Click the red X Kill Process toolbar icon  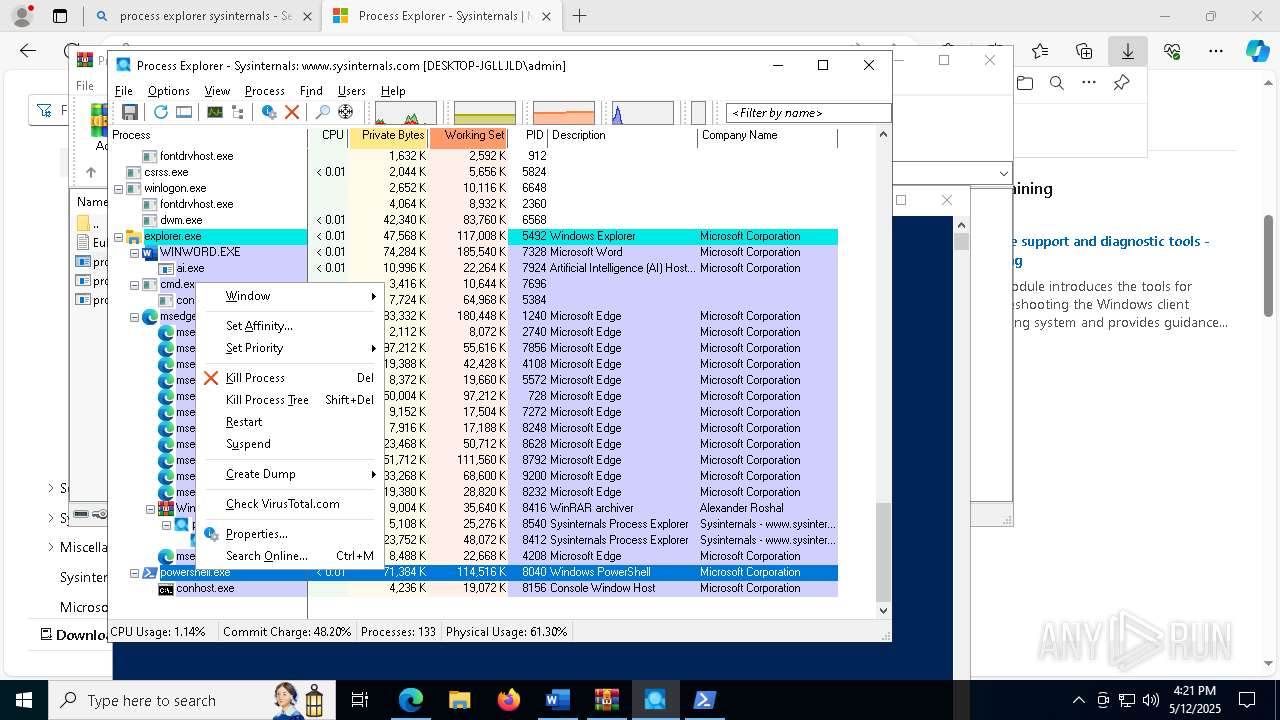tap(292, 112)
